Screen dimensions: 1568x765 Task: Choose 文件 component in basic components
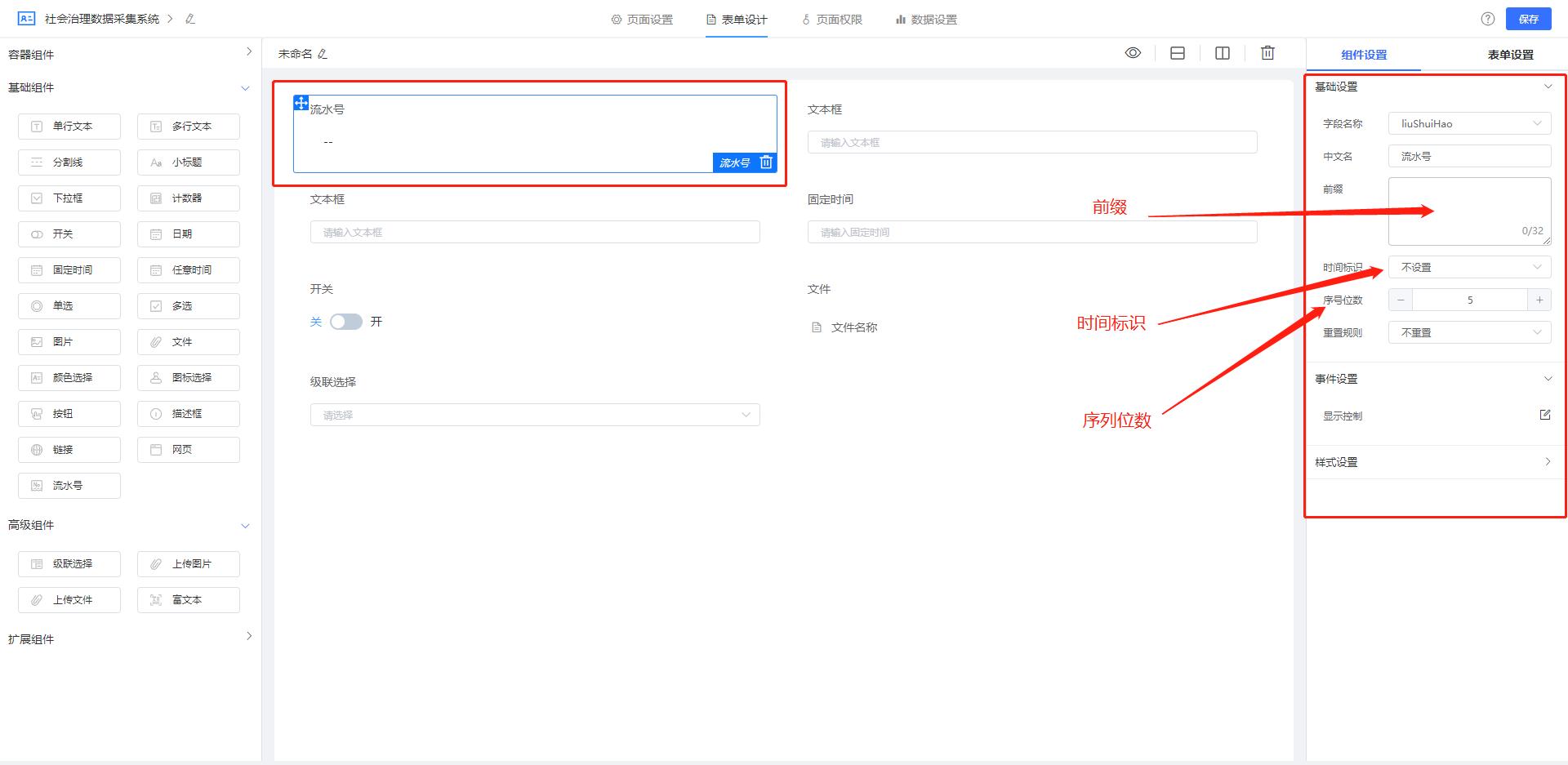[x=189, y=342]
